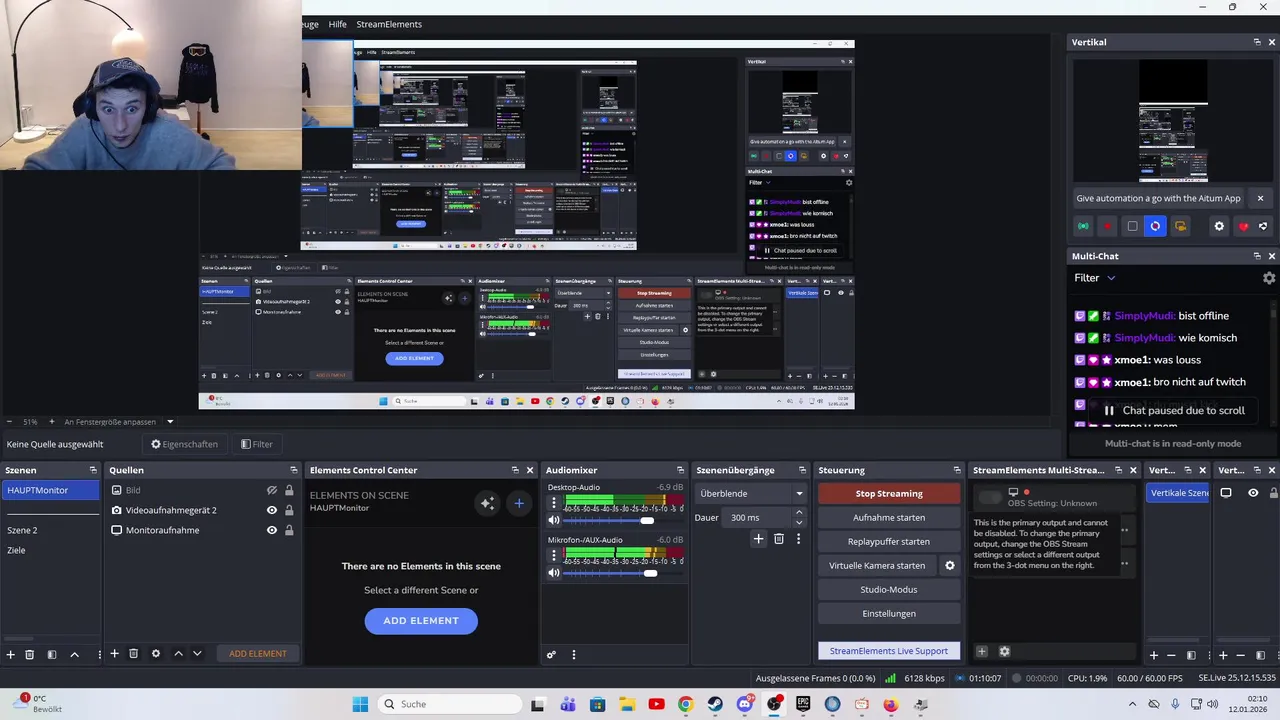The width and height of the screenshot is (1280, 720).
Task: Toggle visibility of Bild source
Action: click(271, 490)
